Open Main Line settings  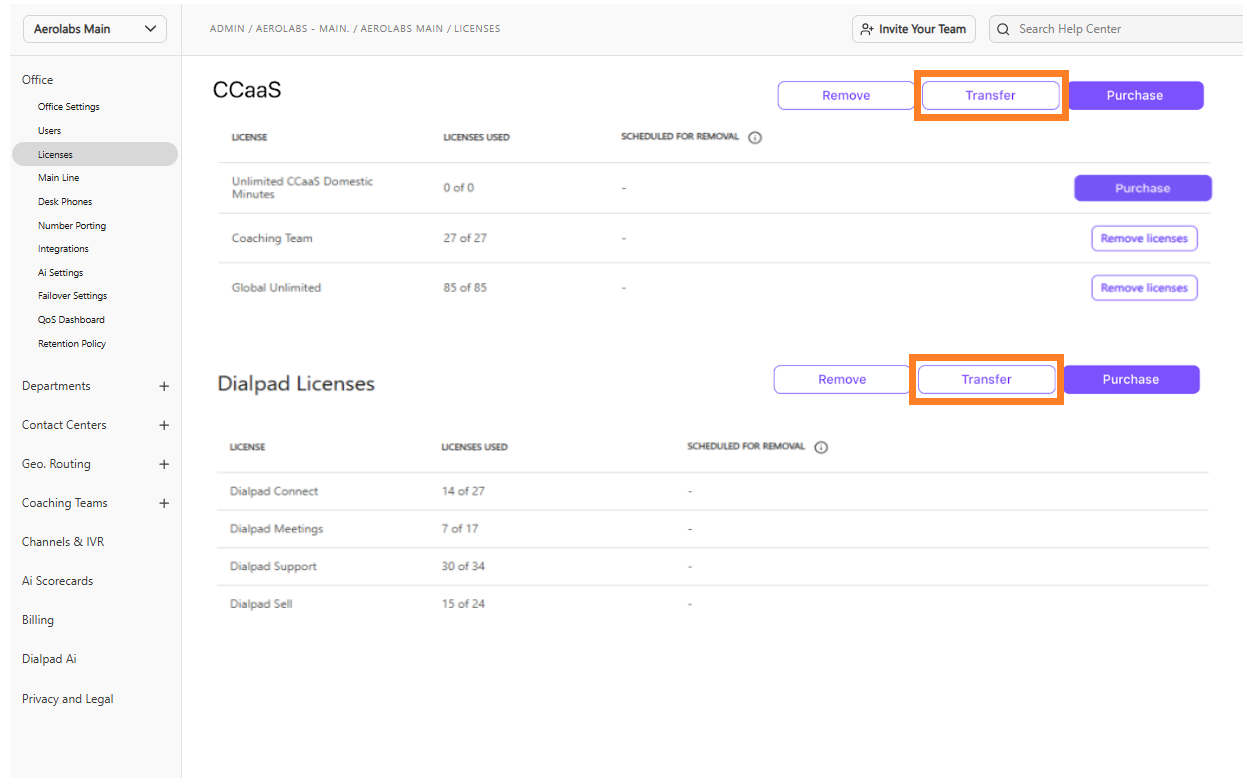coord(58,178)
